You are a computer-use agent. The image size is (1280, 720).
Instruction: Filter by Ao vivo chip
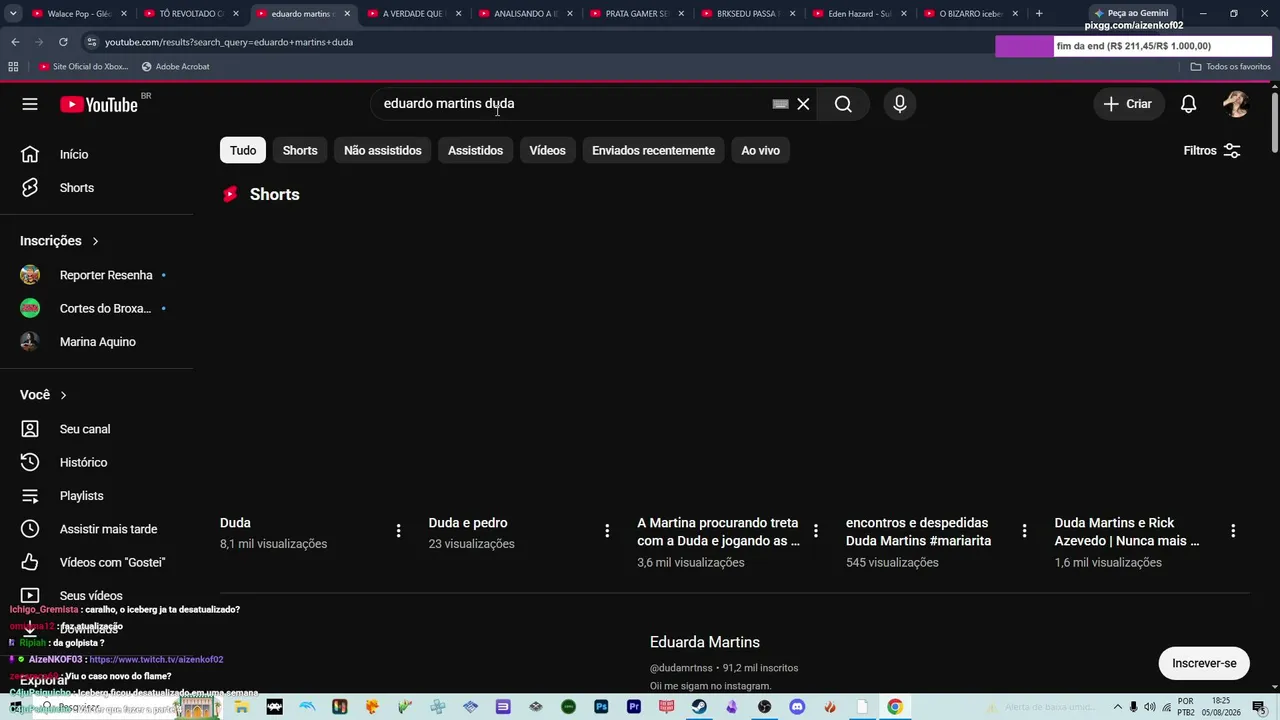click(x=760, y=150)
